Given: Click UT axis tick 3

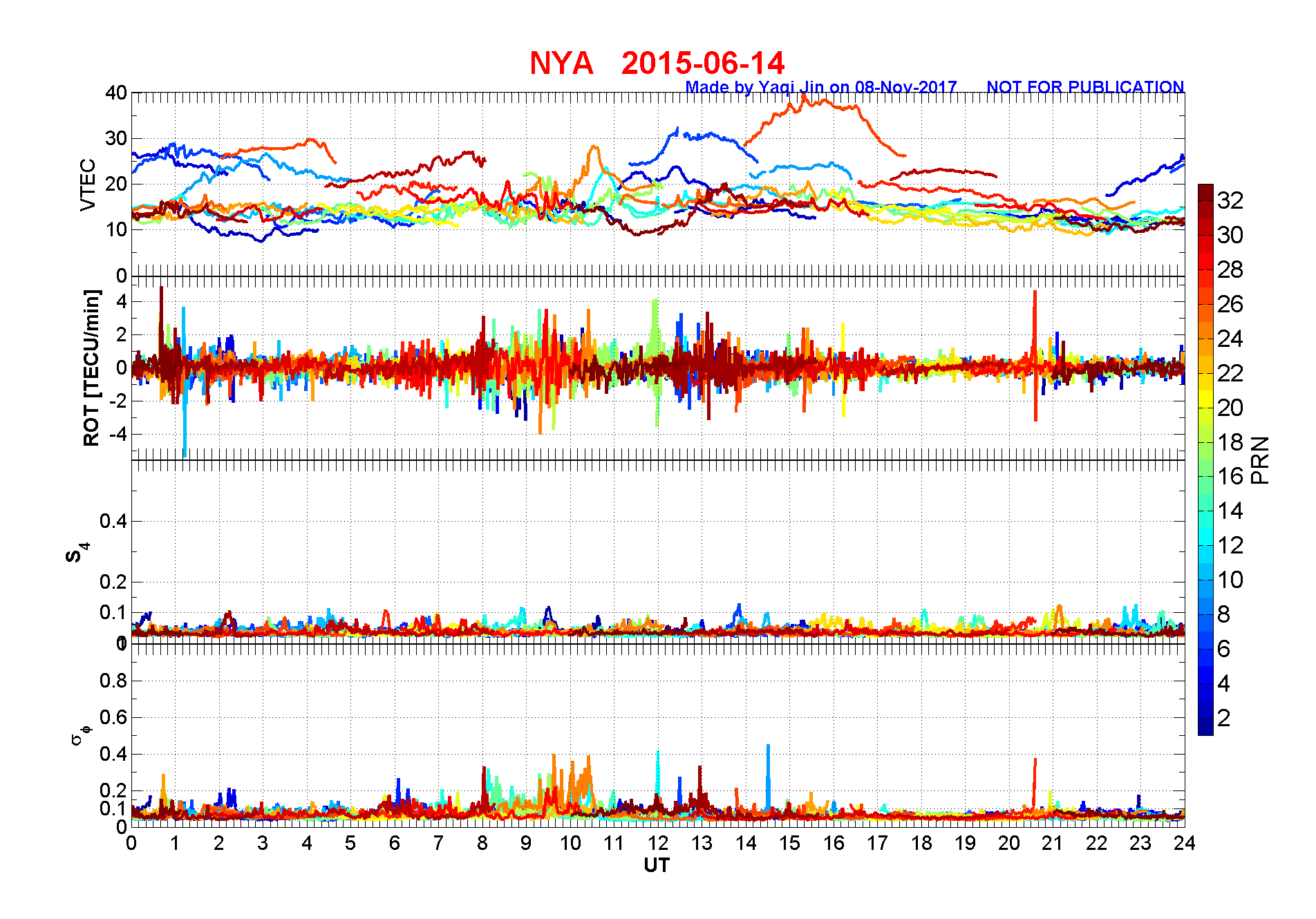Looking at the screenshot, I should pos(263,843).
